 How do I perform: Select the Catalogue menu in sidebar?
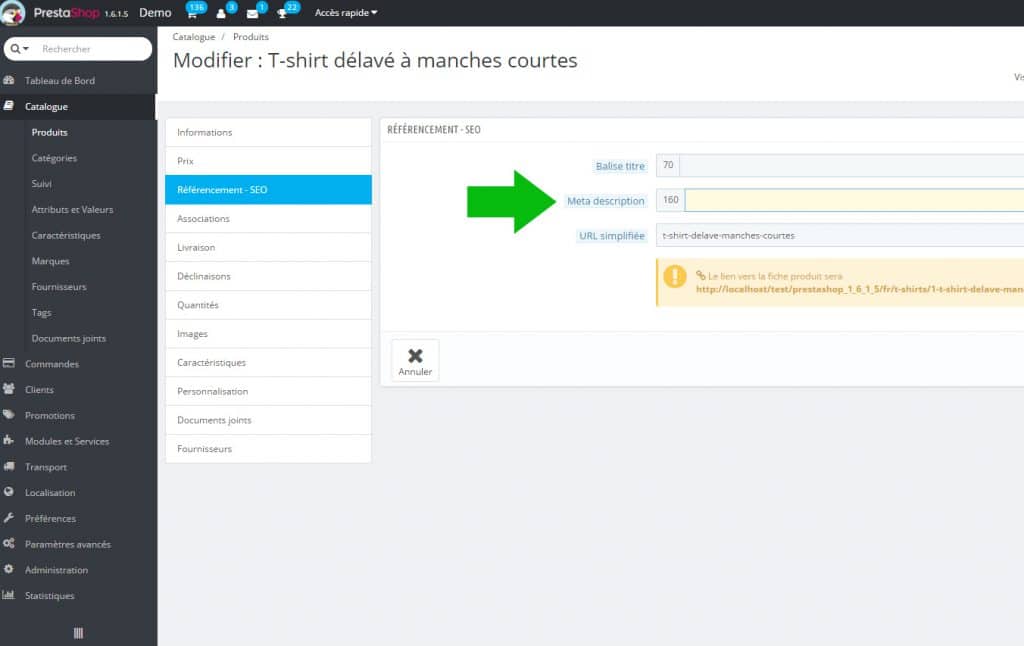pos(78,106)
